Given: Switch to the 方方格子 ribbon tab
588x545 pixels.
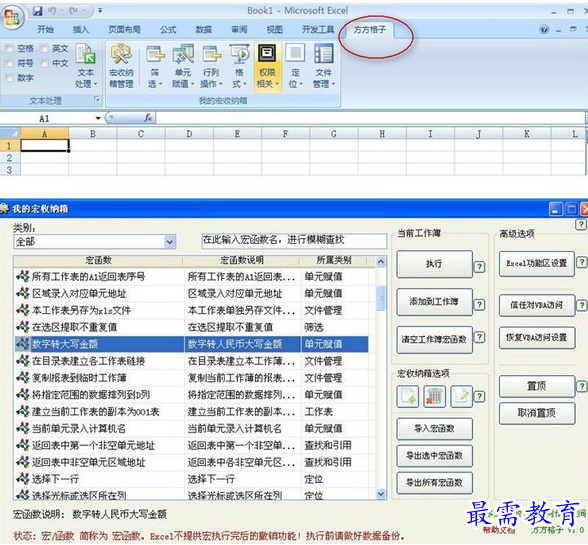Looking at the screenshot, I should [369, 30].
